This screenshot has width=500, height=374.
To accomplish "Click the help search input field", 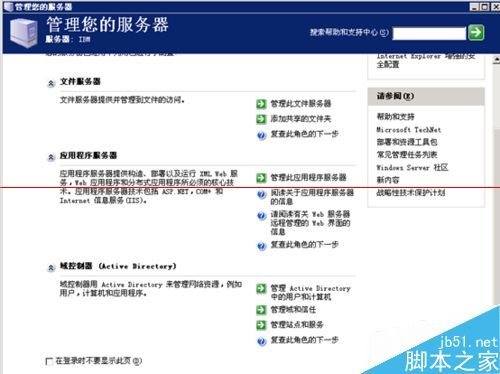I will coord(429,33).
